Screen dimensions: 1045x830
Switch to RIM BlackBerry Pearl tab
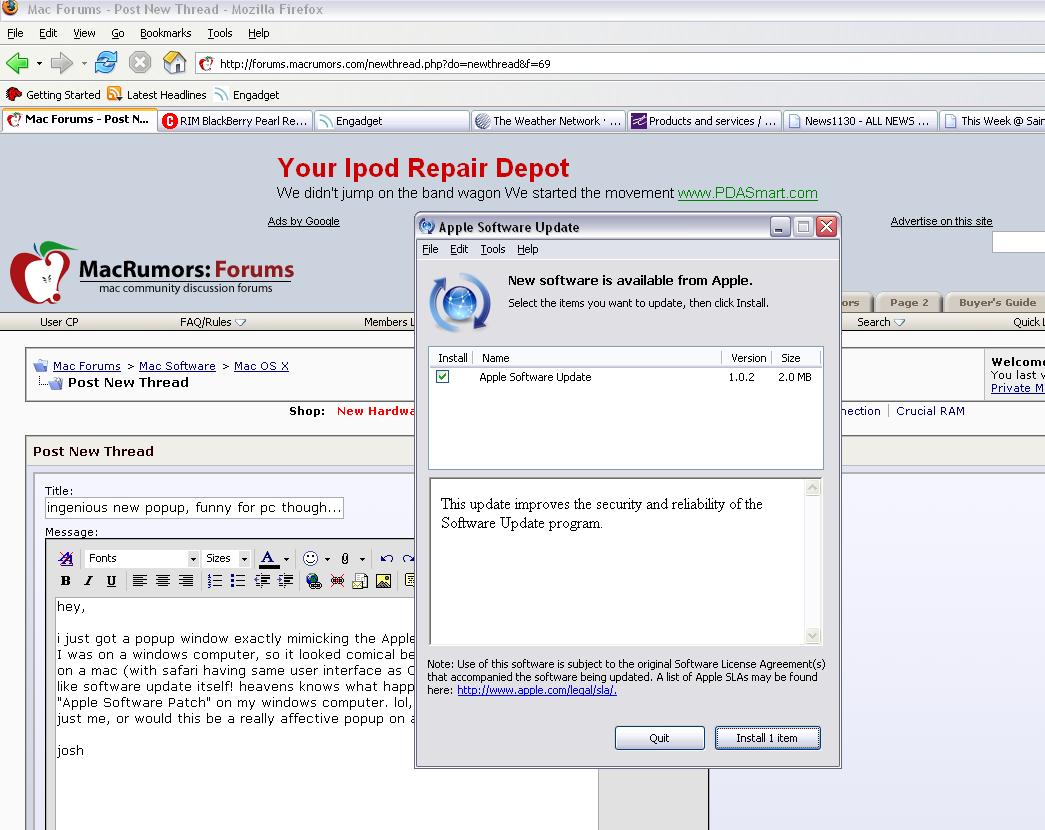pos(235,121)
